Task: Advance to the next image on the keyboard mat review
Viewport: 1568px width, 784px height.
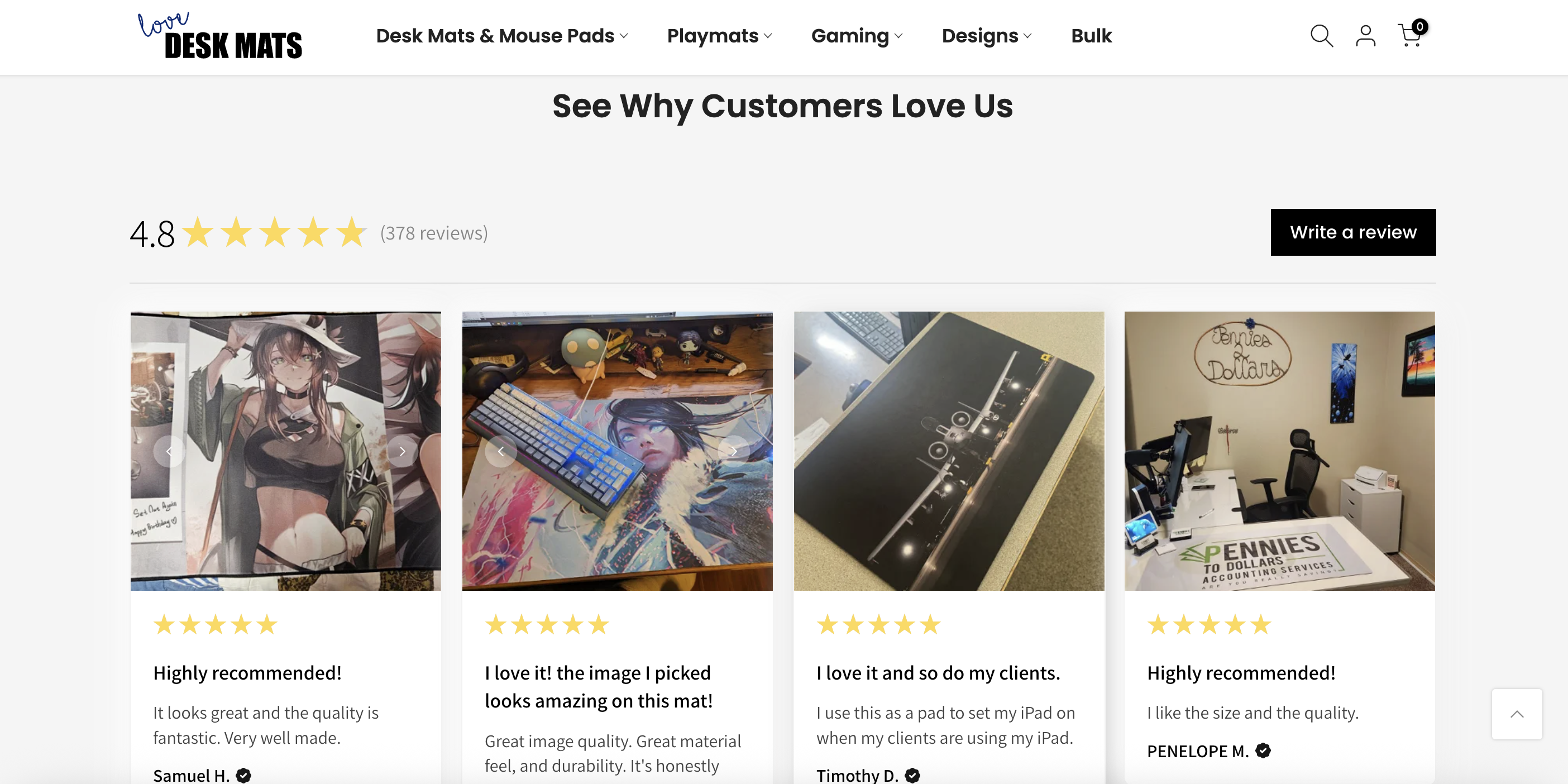Action: 734,451
